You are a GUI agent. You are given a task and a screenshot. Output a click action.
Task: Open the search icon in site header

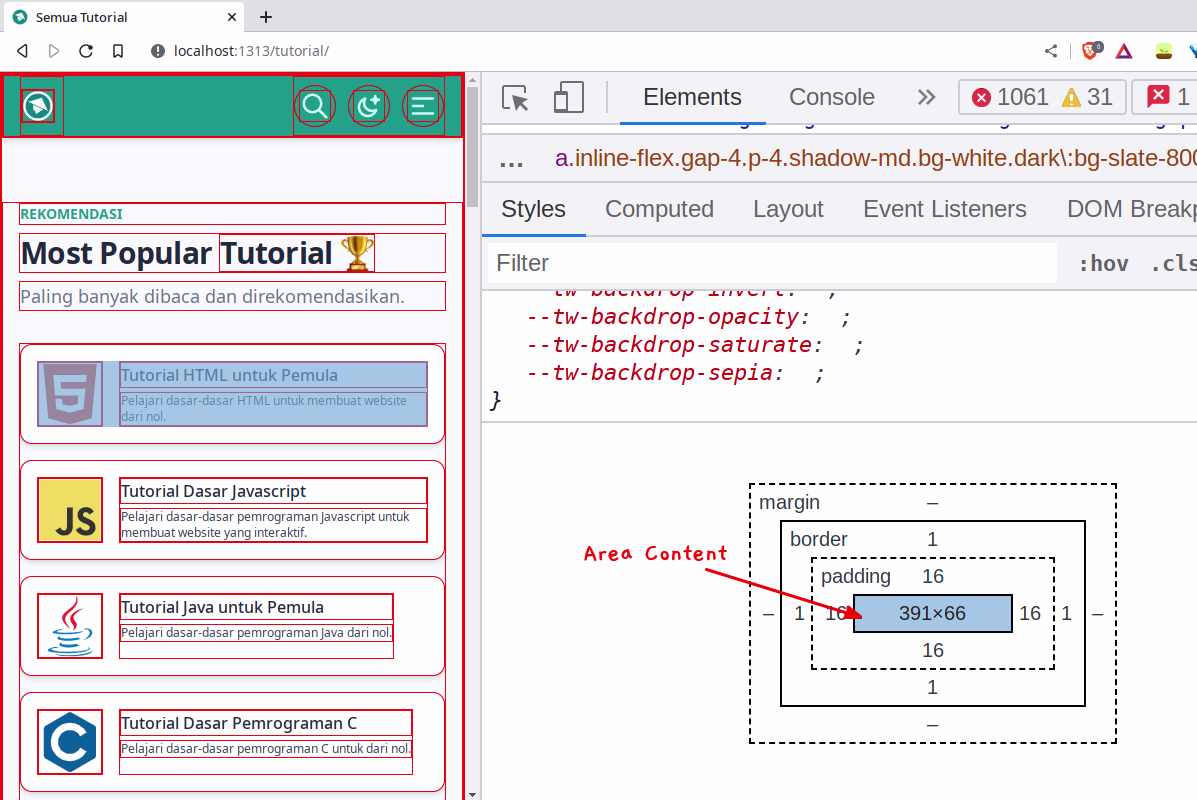point(315,105)
